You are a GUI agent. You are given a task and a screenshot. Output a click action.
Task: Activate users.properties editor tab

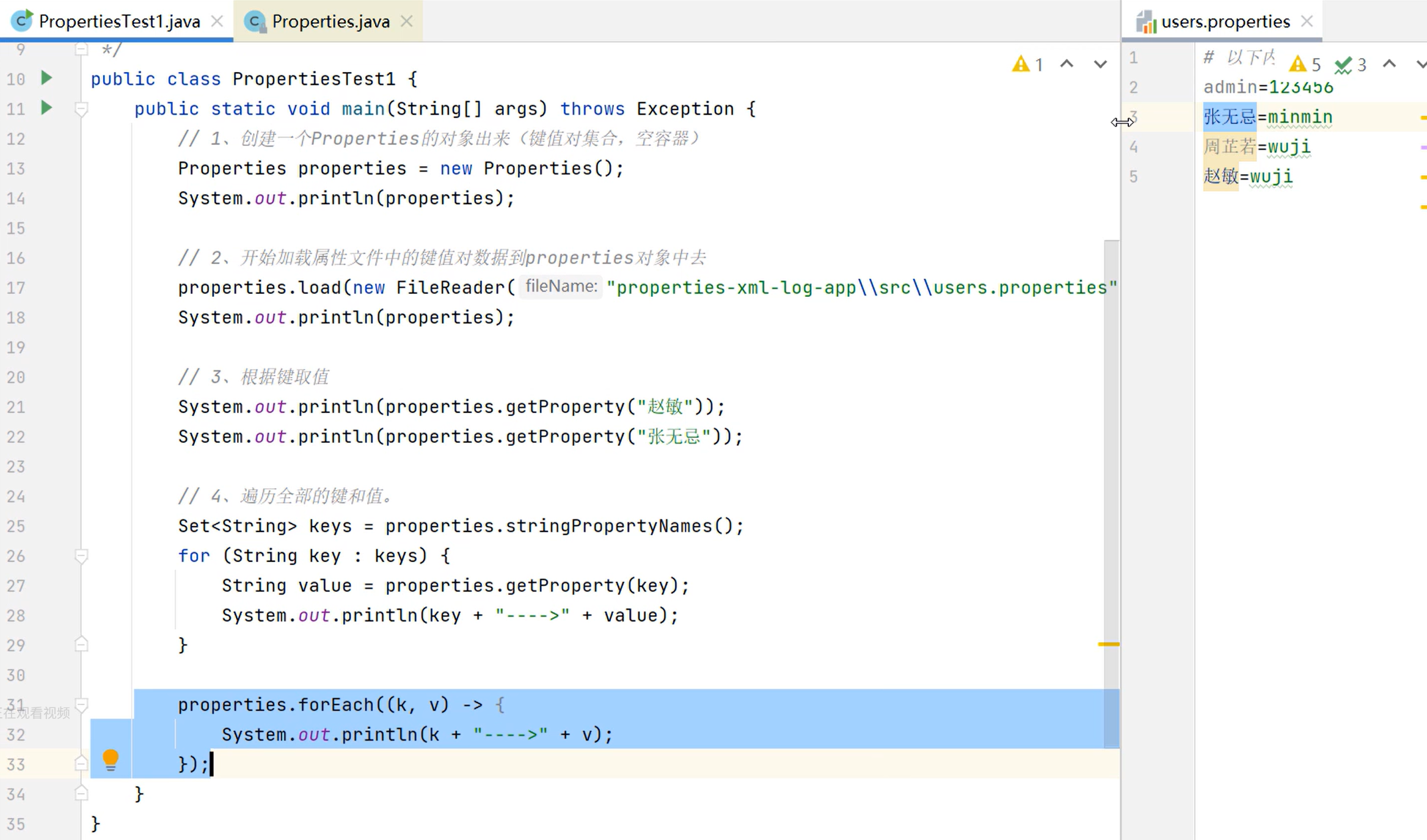(1225, 21)
